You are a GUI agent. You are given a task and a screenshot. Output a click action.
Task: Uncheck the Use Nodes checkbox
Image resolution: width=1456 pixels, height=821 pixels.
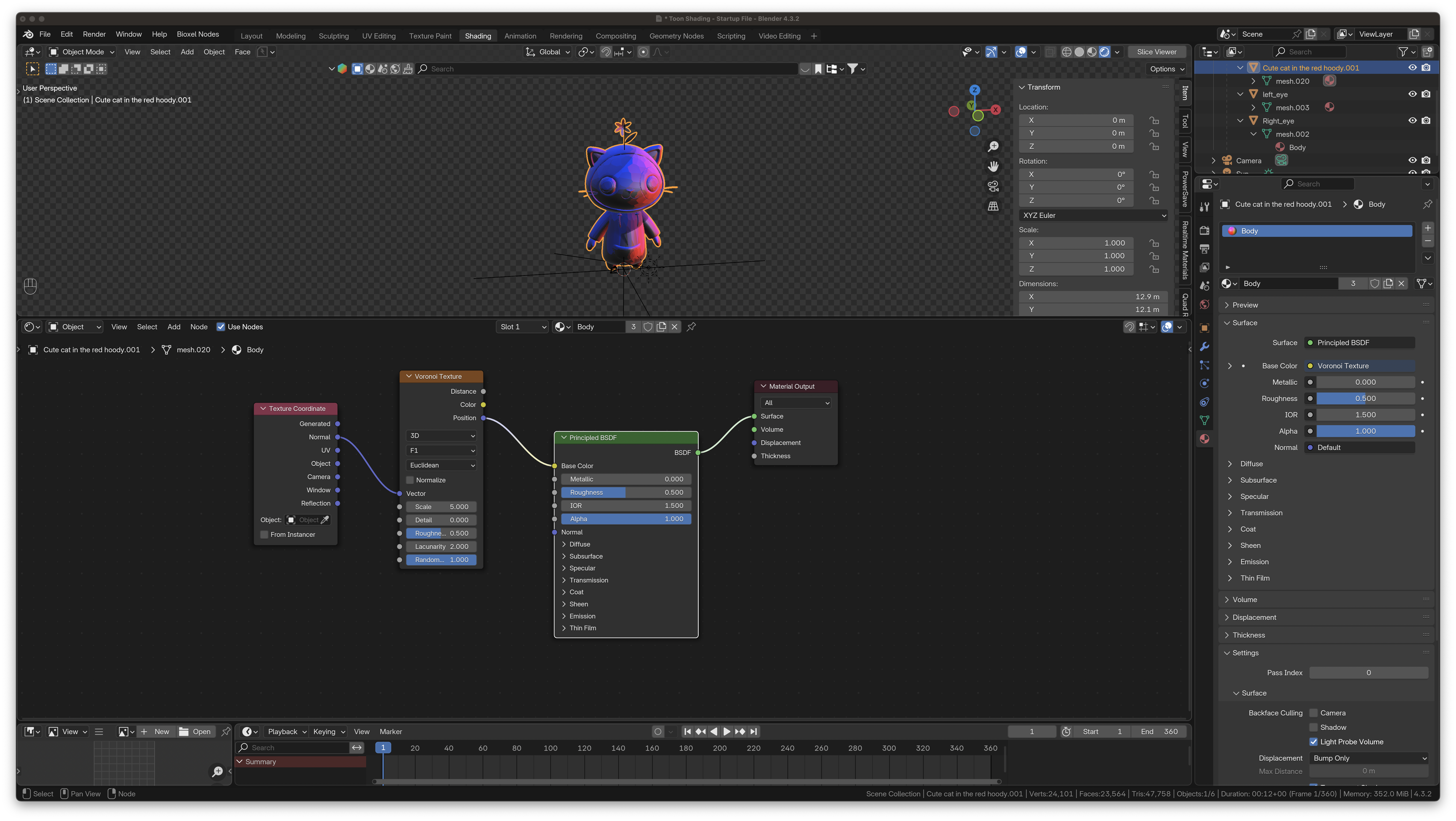(221, 327)
